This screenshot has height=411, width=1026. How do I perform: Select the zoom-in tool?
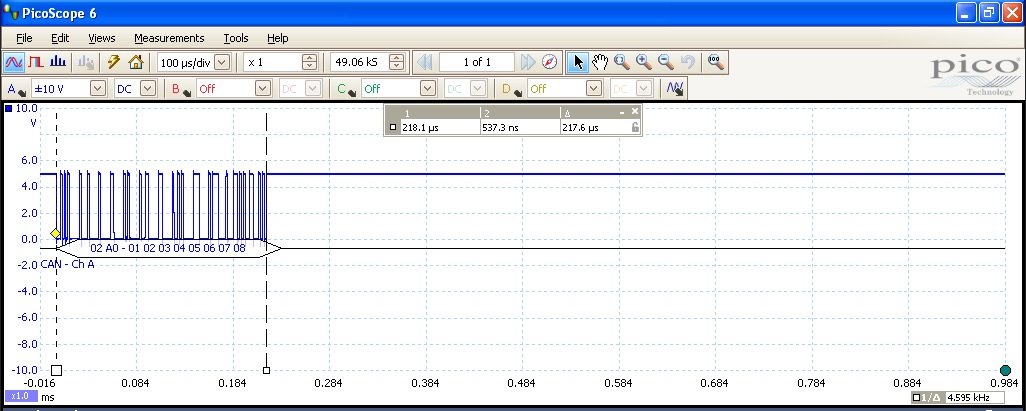coord(644,62)
